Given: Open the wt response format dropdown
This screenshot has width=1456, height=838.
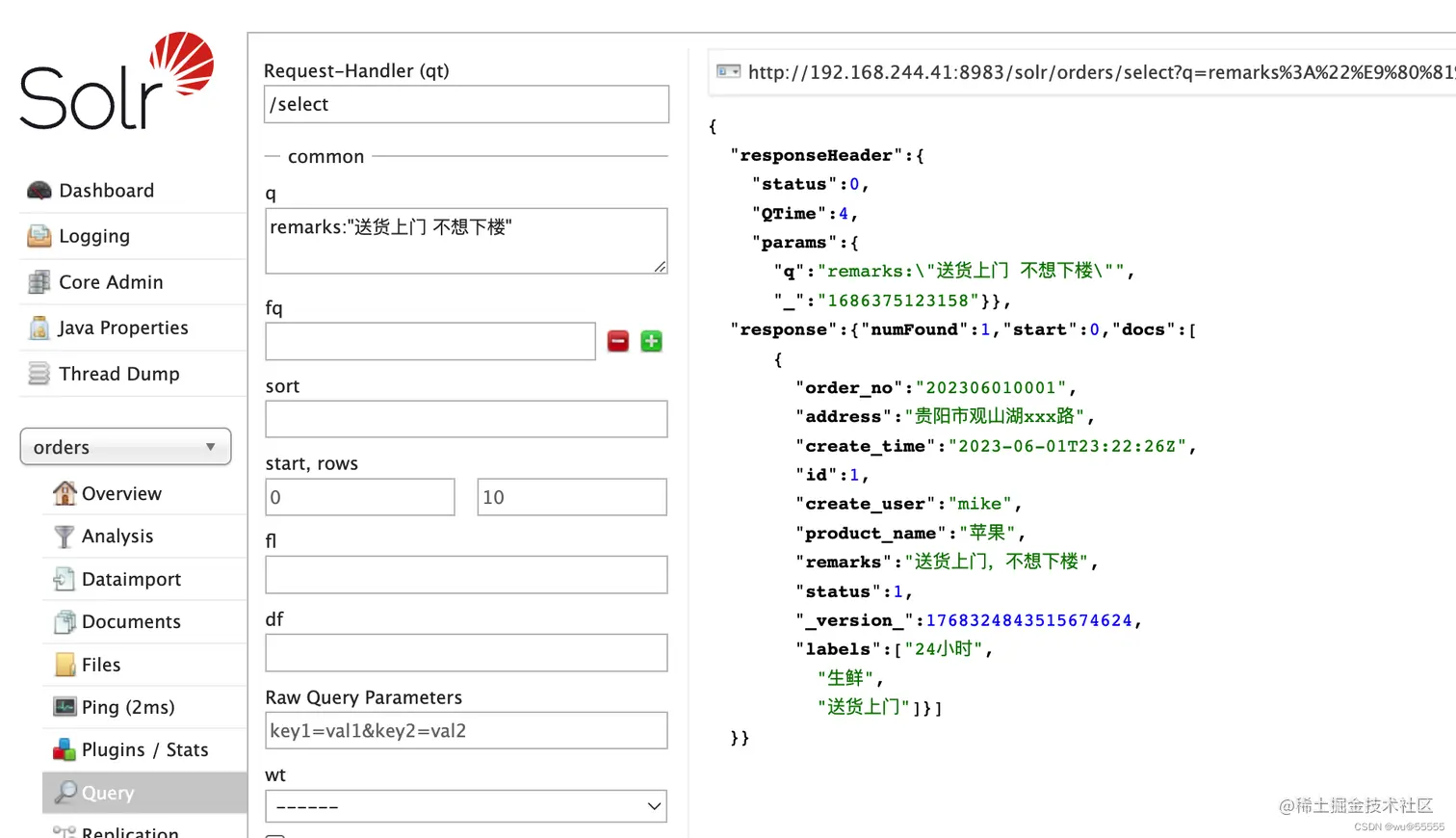Looking at the screenshot, I should point(466,806).
